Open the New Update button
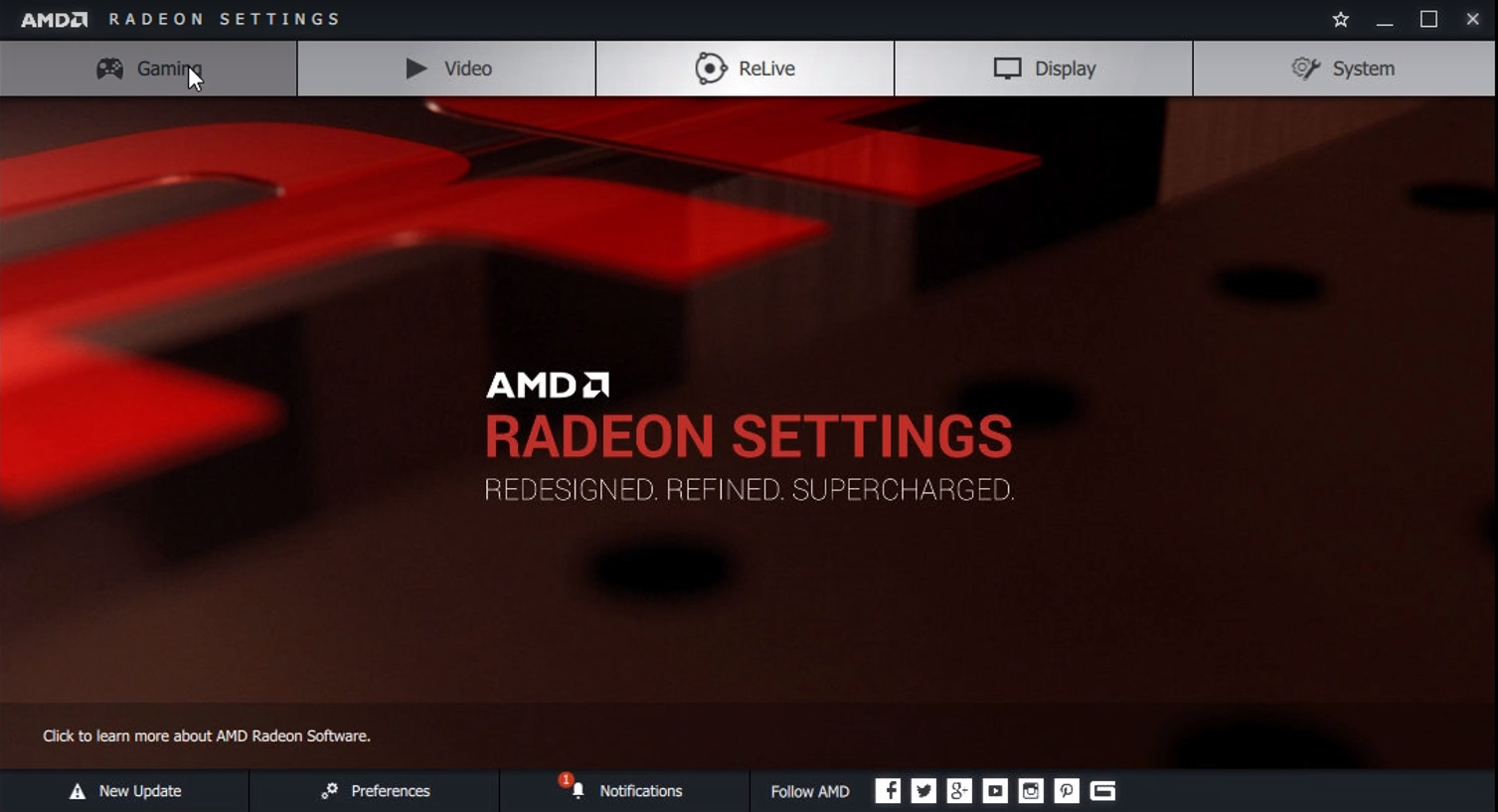 tap(124, 791)
